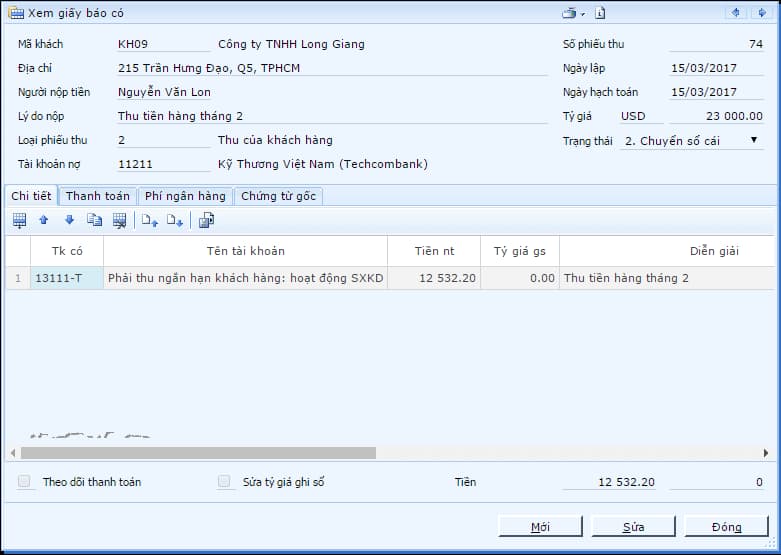Click the Ngày lập date field

(716, 68)
